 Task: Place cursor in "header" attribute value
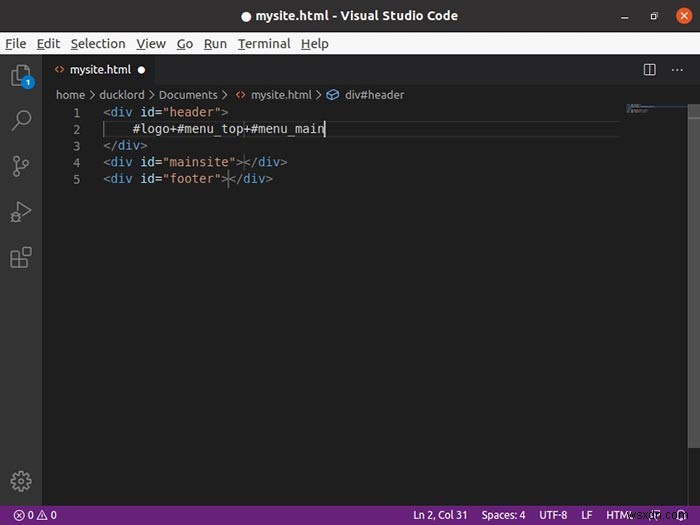click(x=192, y=112)
